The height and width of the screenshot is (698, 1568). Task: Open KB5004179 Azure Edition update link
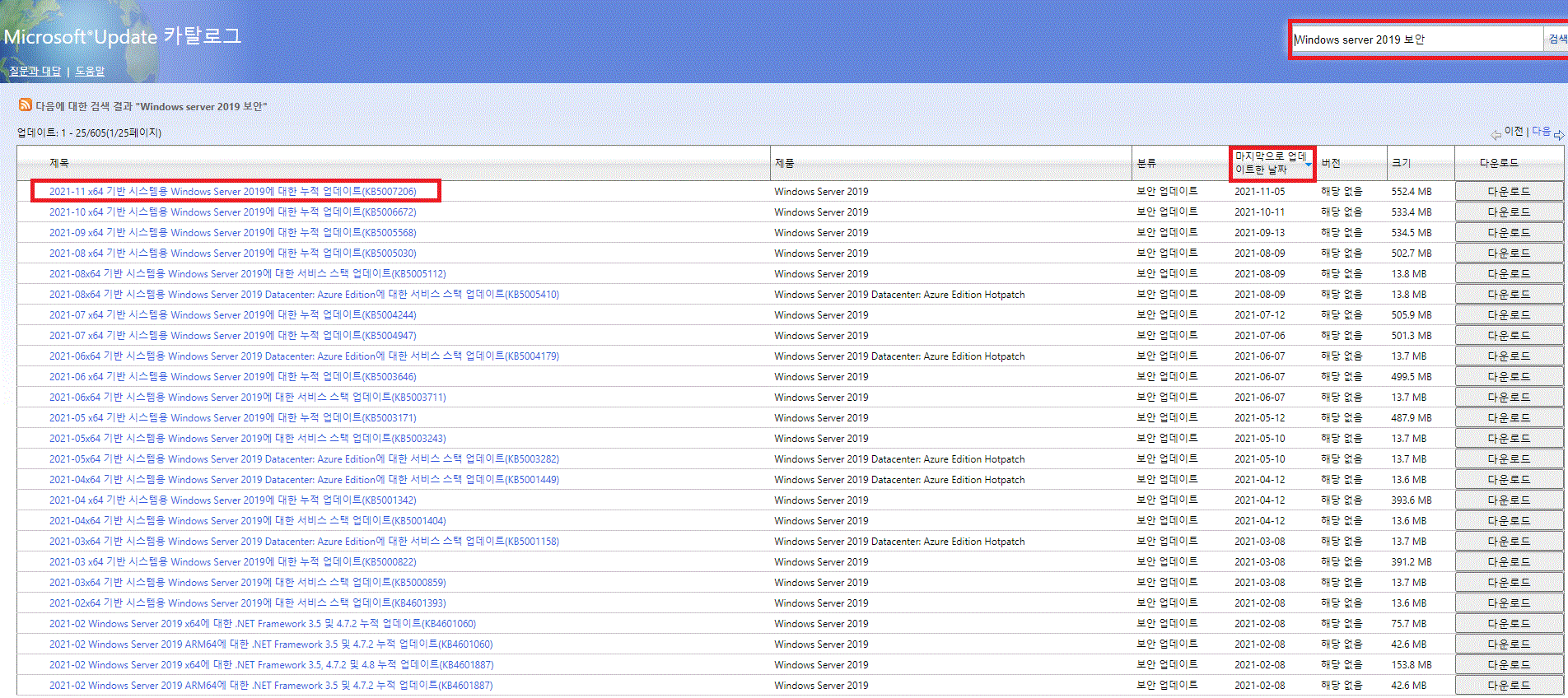(304, 356)
